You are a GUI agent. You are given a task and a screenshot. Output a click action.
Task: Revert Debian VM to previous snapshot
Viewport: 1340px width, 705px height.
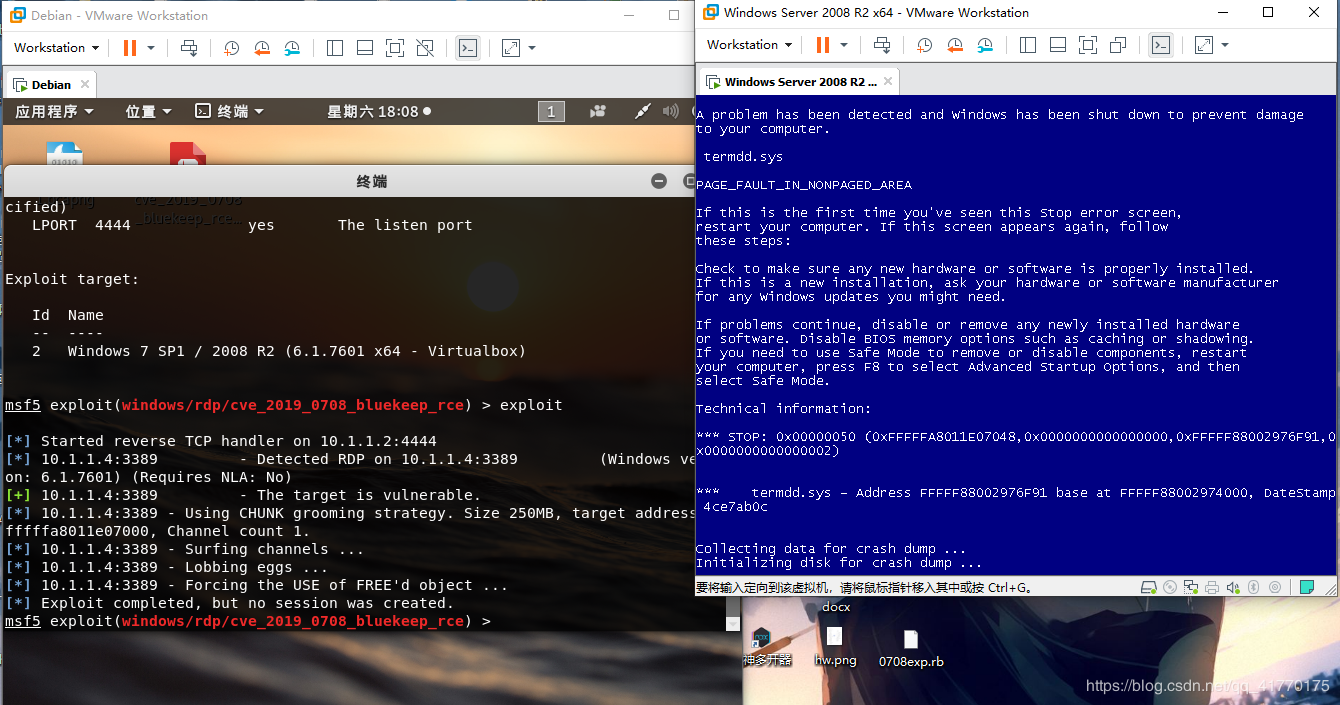pos(262,47)
